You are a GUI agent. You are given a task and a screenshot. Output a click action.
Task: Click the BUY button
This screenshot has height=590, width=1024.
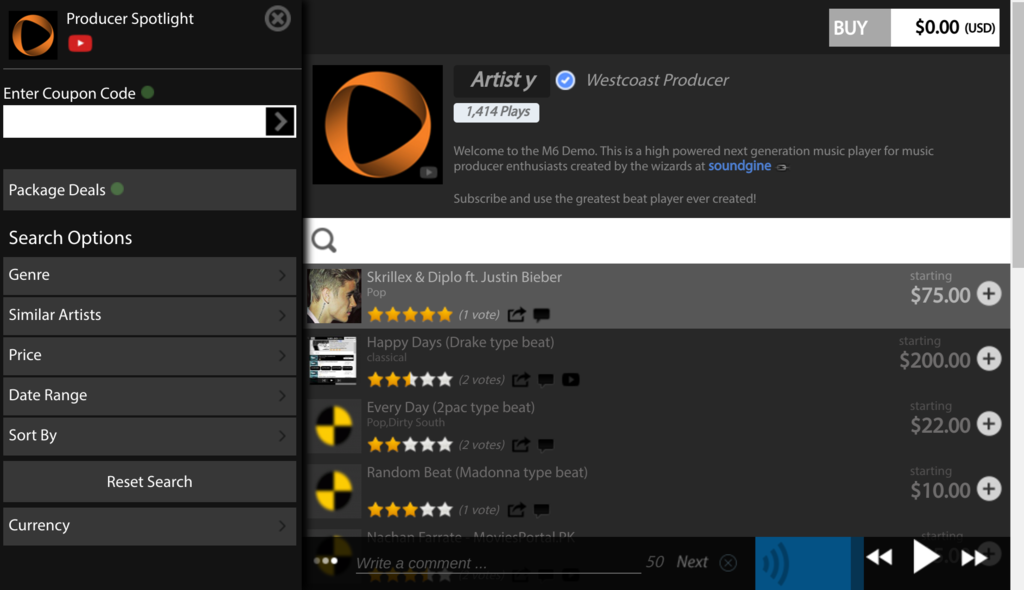coord(859,27)
